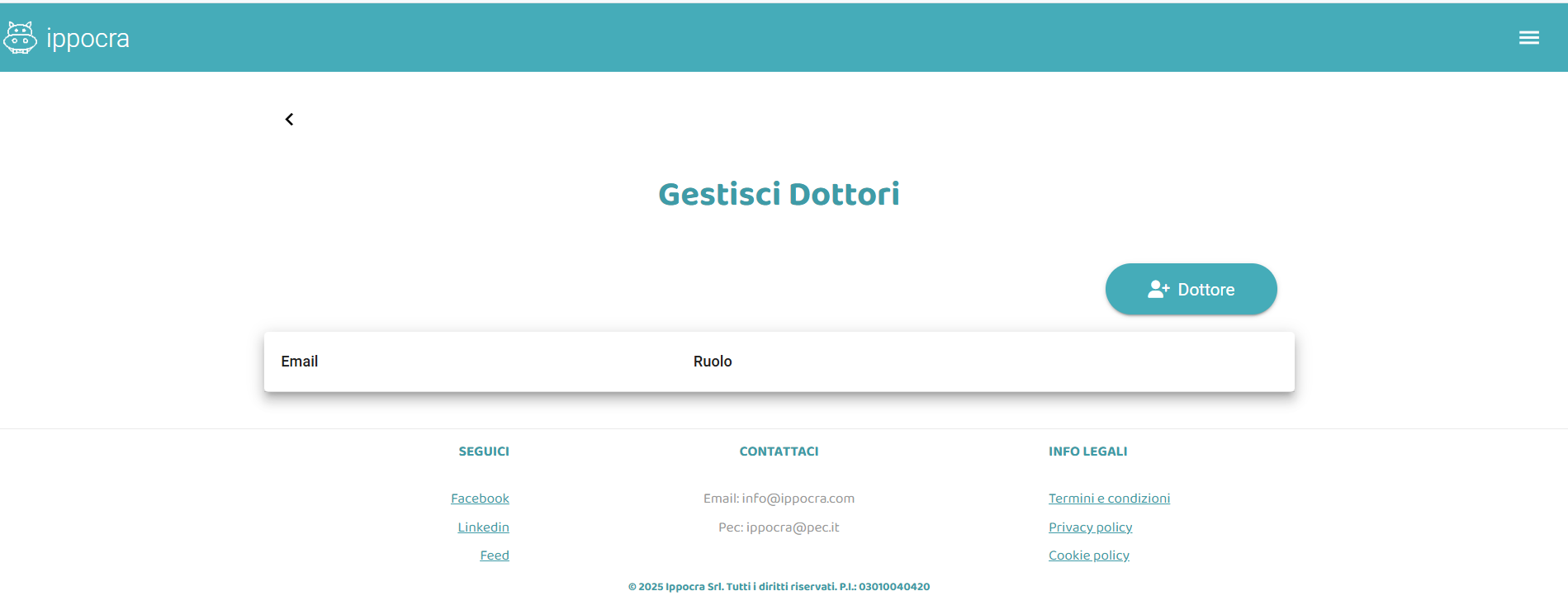Screen dimensions: 1568x610
Task: Open the Linkedin footer link
Action: tap(483, 527)
